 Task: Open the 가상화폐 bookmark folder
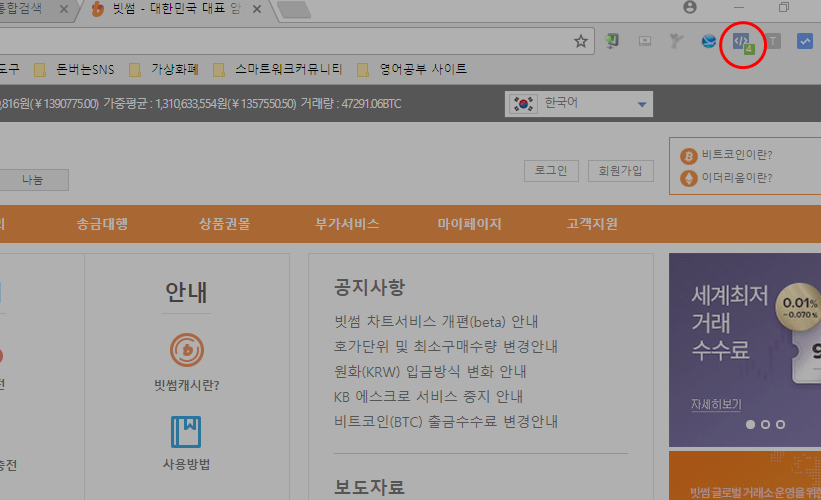[x=164, y=69]
